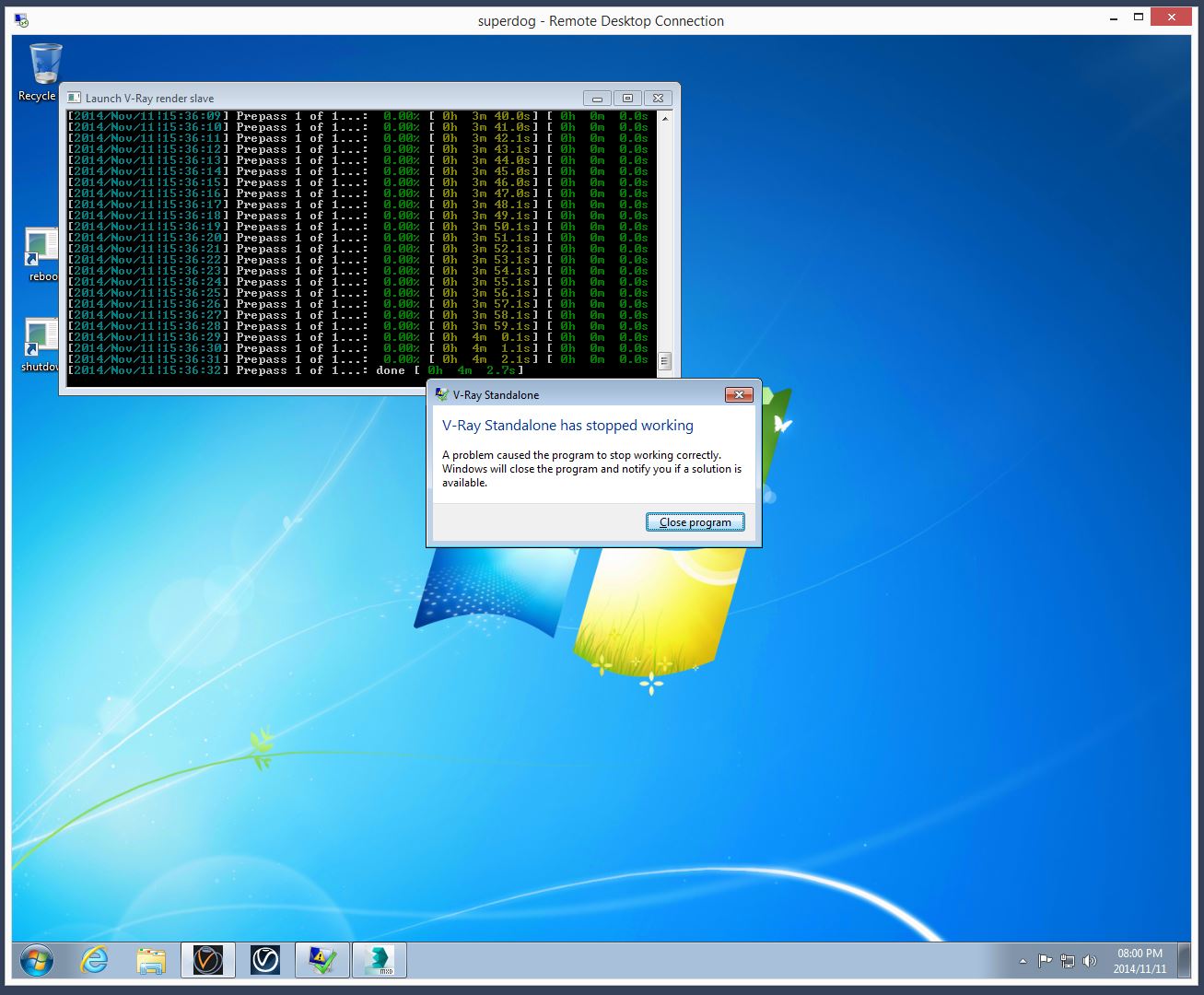Show hidden system tray icons arrow

coord(1023,961)
